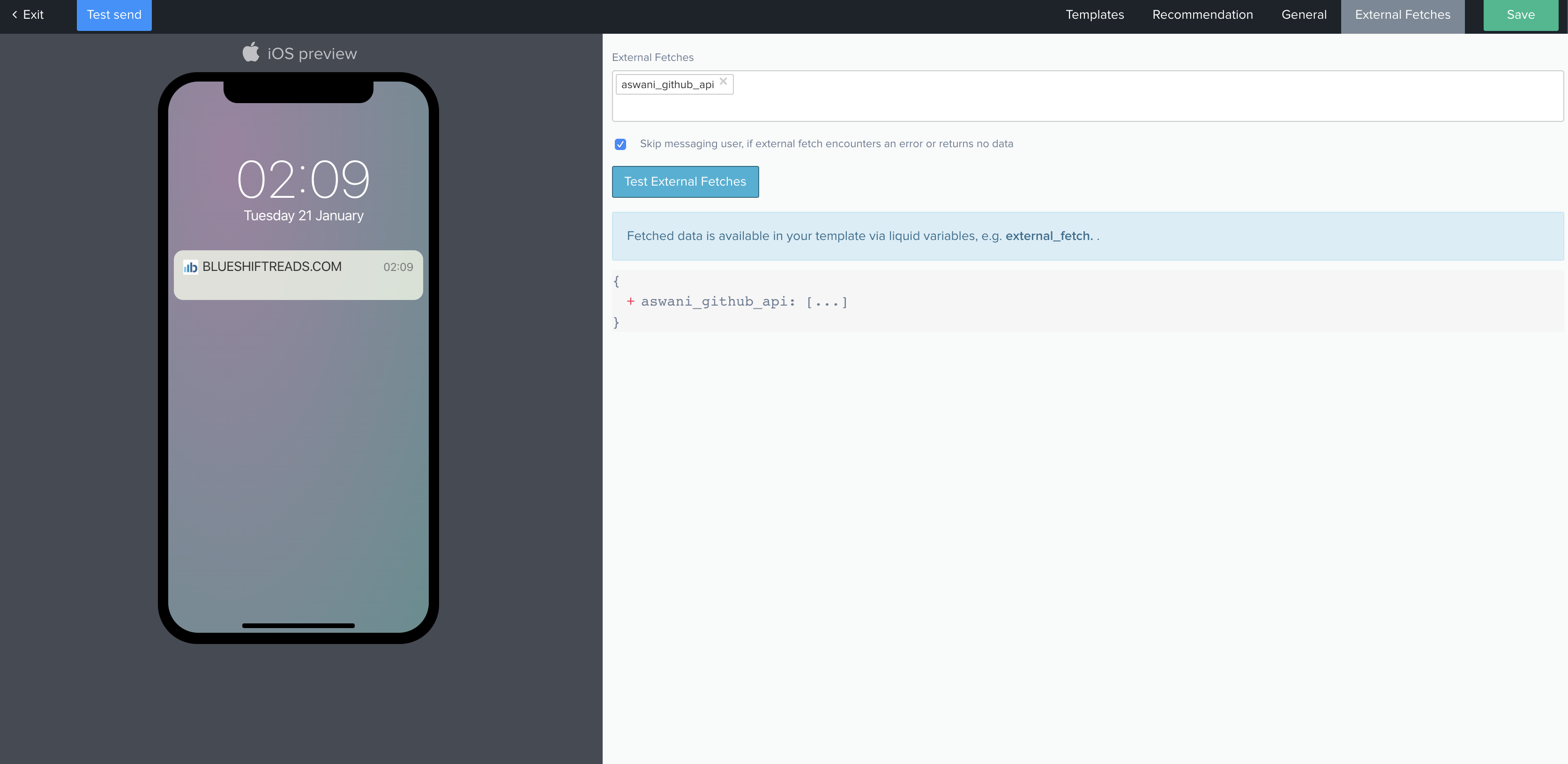Switch to the Recommendation tab
1568x764 pixels.
click(1202, 15)
